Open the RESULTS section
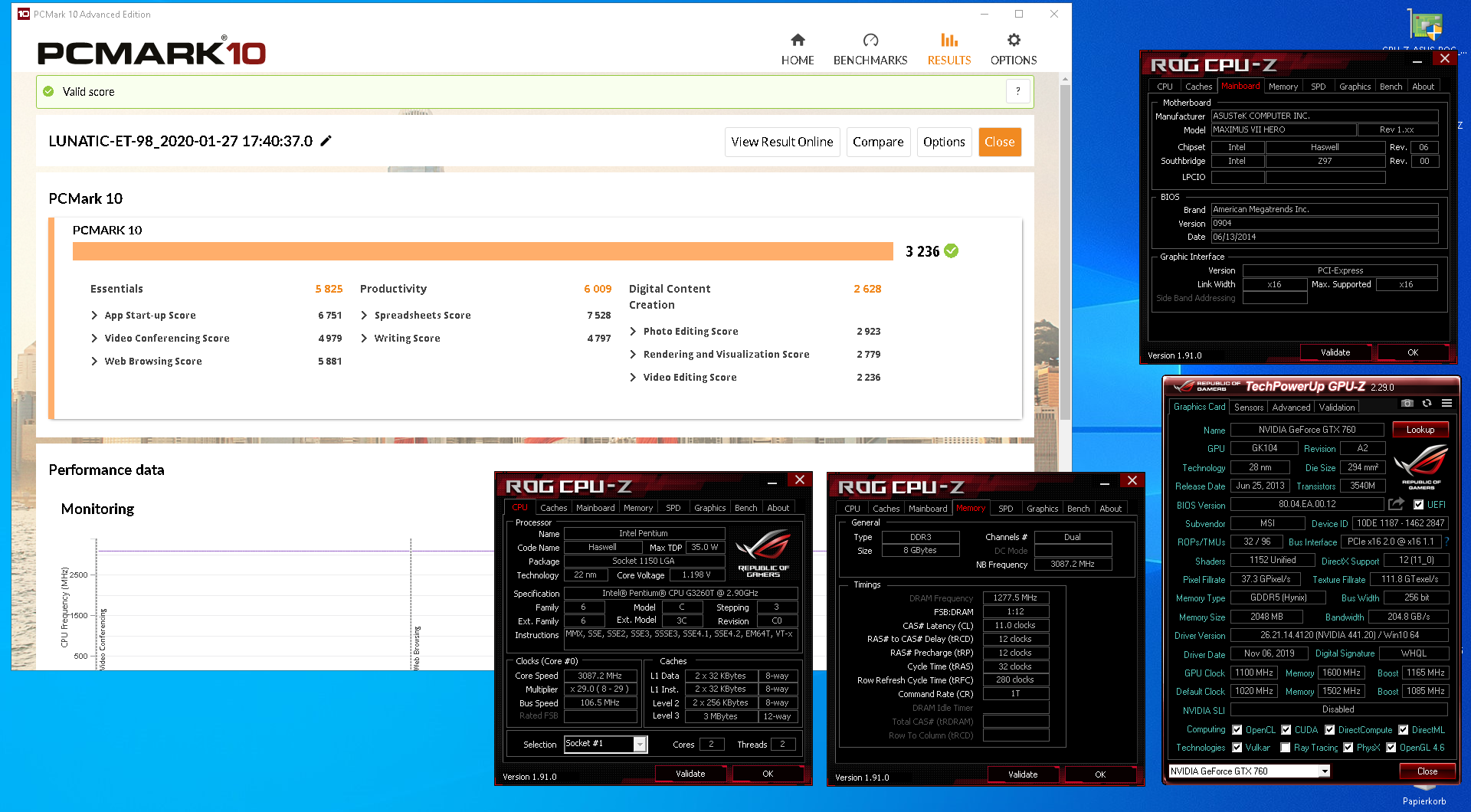 [x=948, y=49]
